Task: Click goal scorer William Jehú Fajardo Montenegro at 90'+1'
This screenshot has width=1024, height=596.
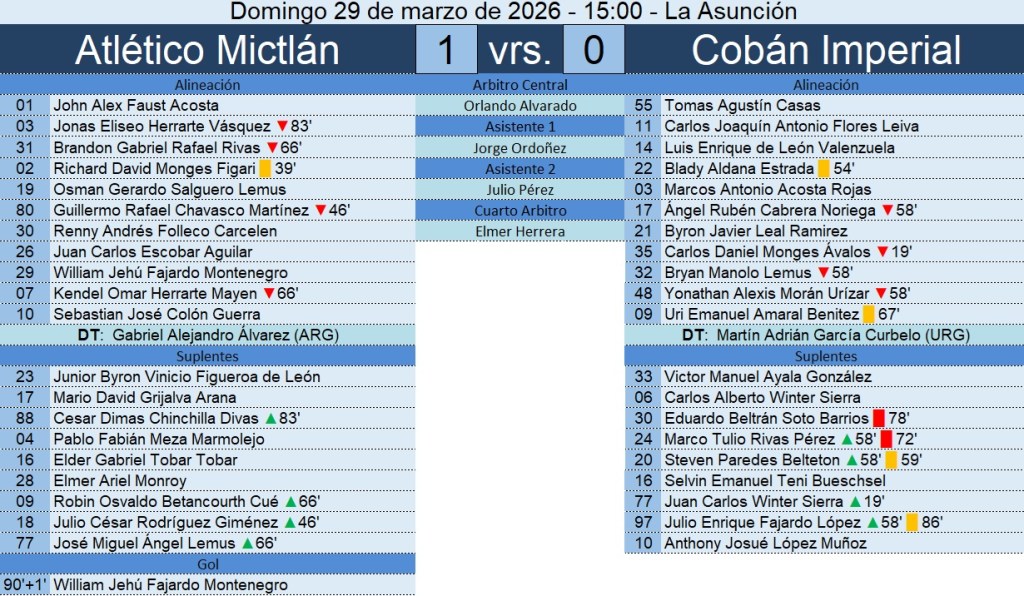Action: click(170, 585)
